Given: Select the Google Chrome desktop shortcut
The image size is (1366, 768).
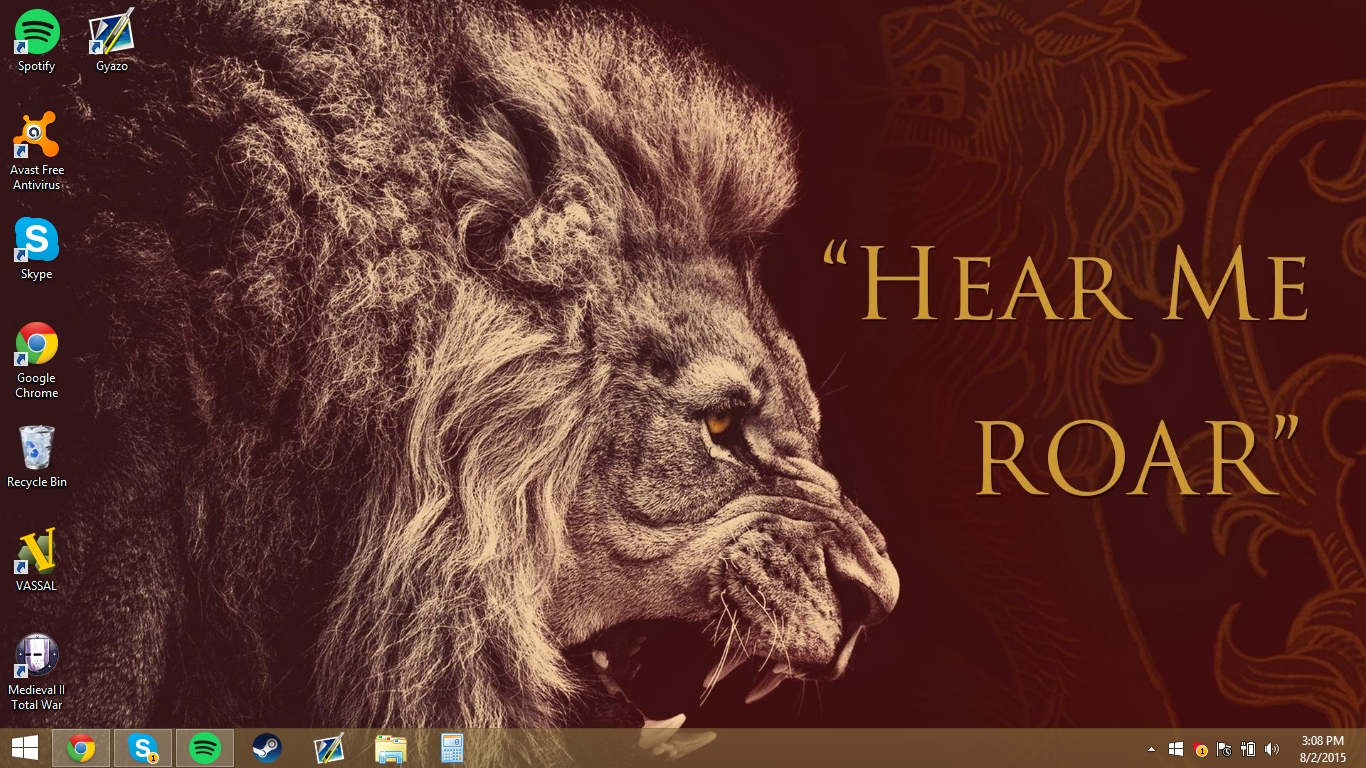Looking at the screenshot, I should (37, 360).
